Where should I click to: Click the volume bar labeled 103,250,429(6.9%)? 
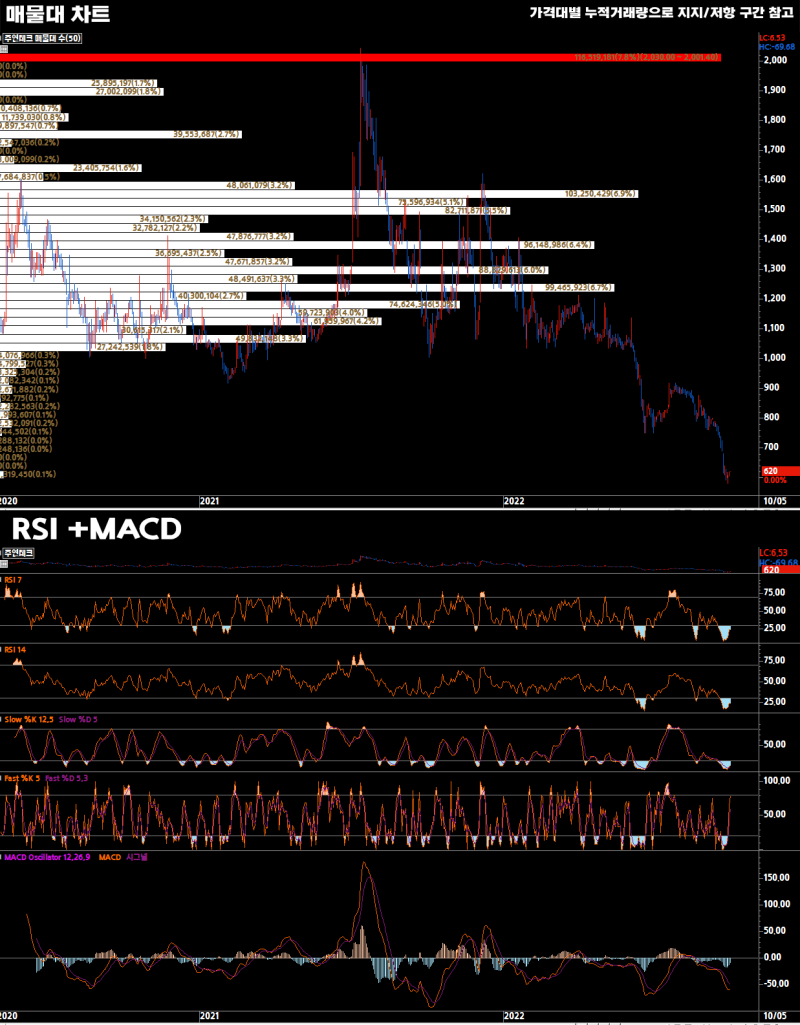(319, 194)
